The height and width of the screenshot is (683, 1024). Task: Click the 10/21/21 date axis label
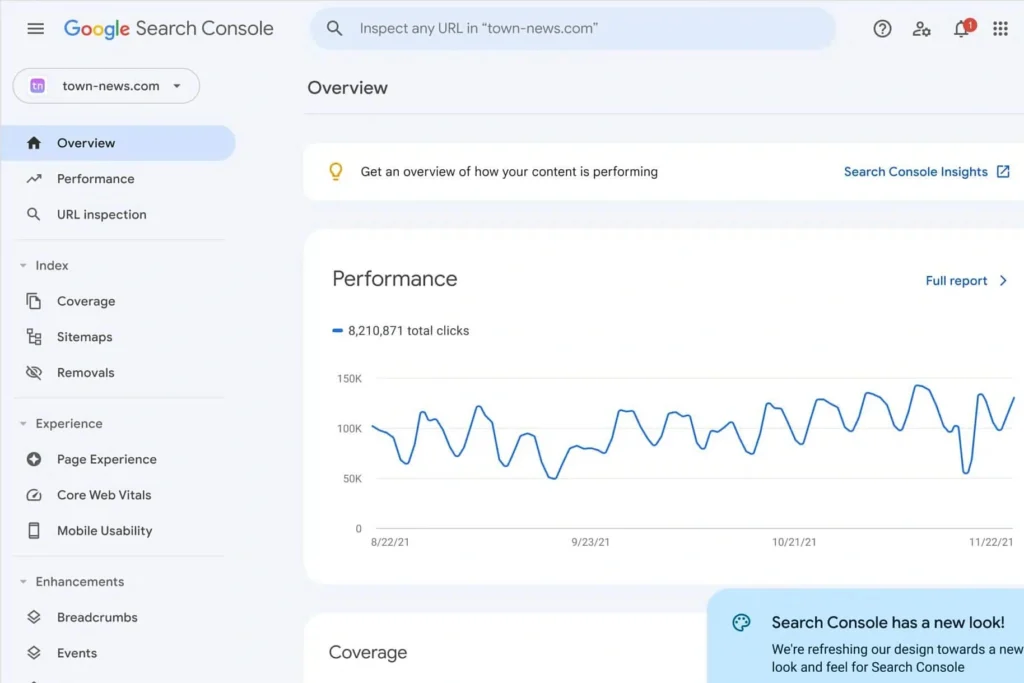point(794,542)
